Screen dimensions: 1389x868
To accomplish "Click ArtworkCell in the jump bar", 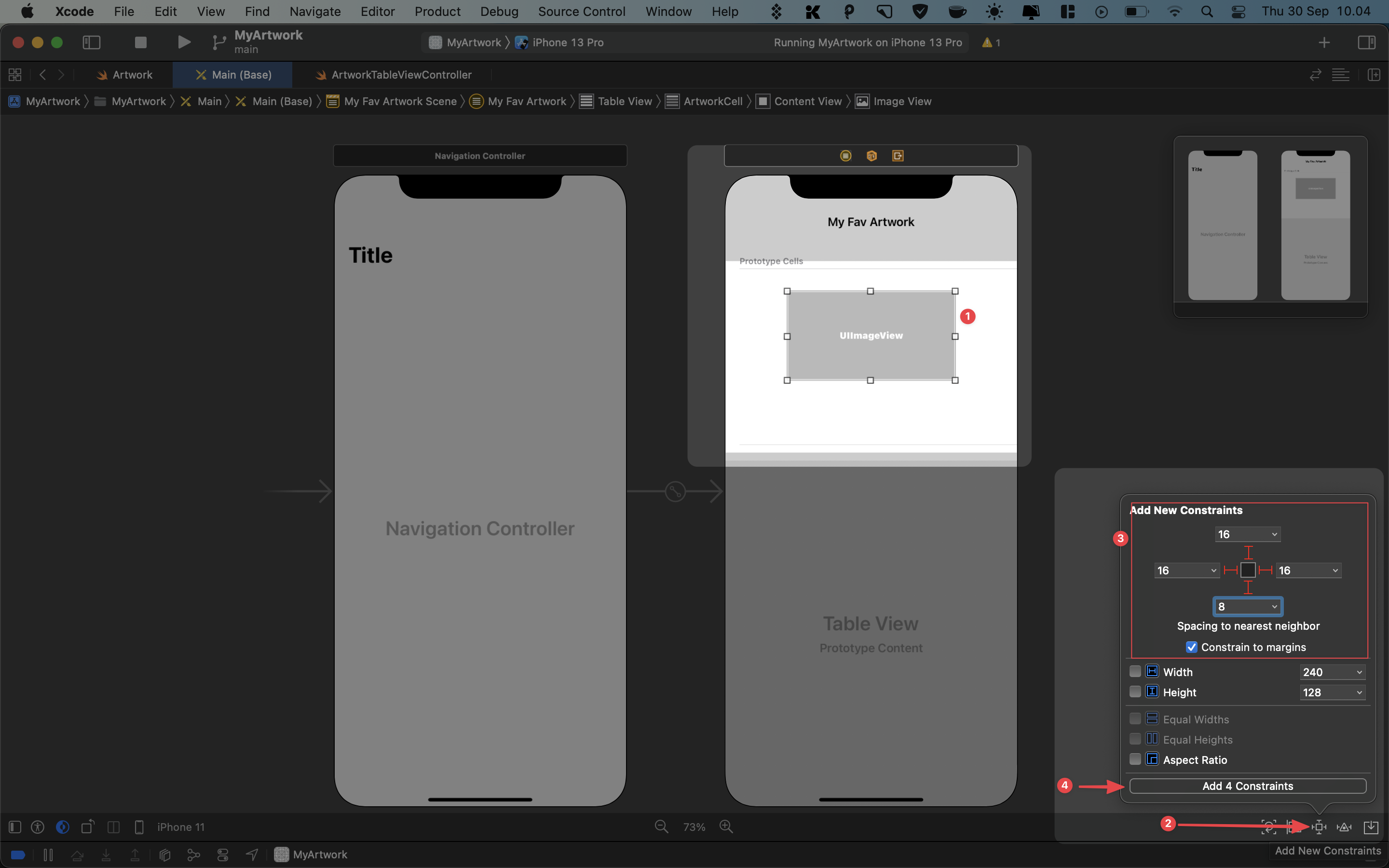I will click(704, 101).
